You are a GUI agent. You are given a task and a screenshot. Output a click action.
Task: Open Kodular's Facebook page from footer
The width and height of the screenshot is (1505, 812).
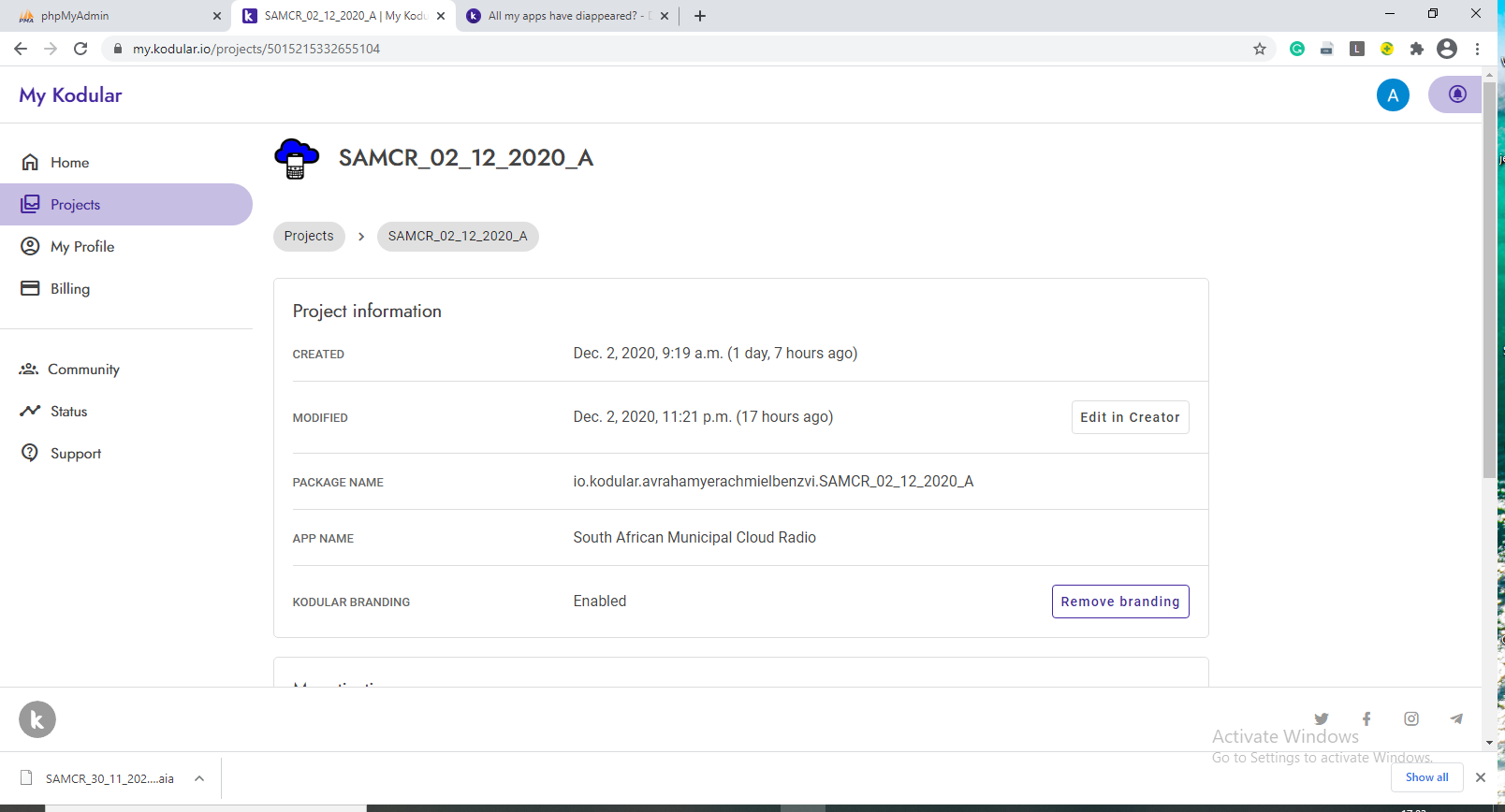point(1366,718)
